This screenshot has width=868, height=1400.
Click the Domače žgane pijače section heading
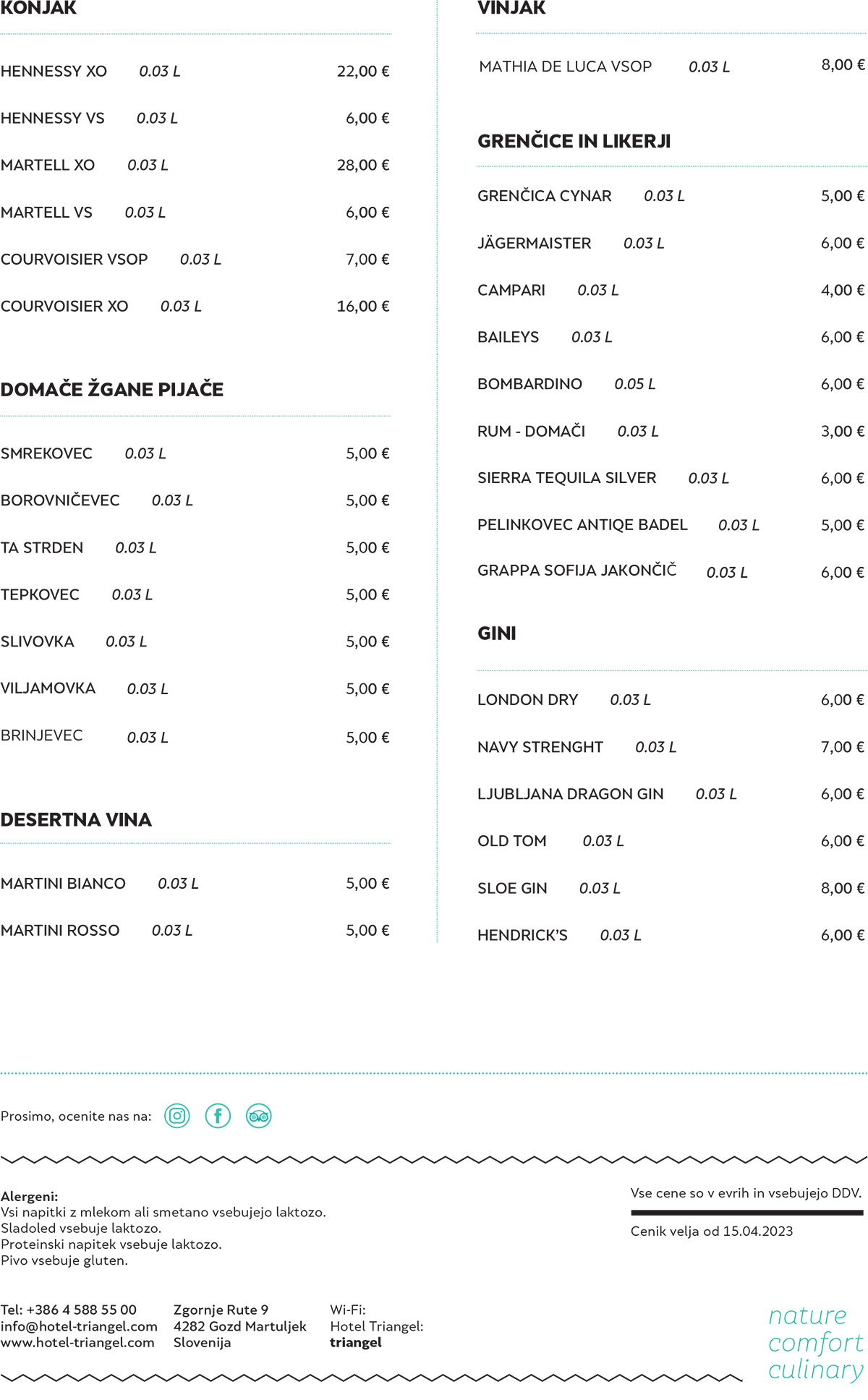112,389
